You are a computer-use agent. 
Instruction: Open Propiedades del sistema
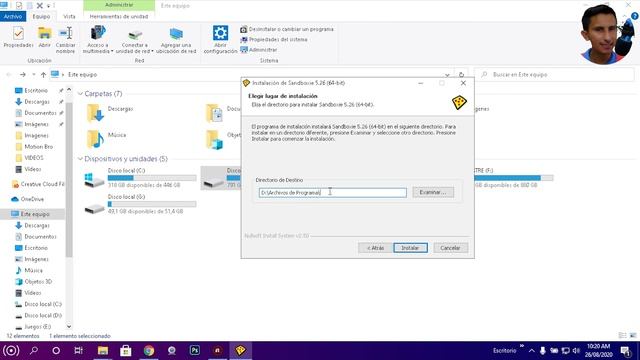[x=274, y=40]
